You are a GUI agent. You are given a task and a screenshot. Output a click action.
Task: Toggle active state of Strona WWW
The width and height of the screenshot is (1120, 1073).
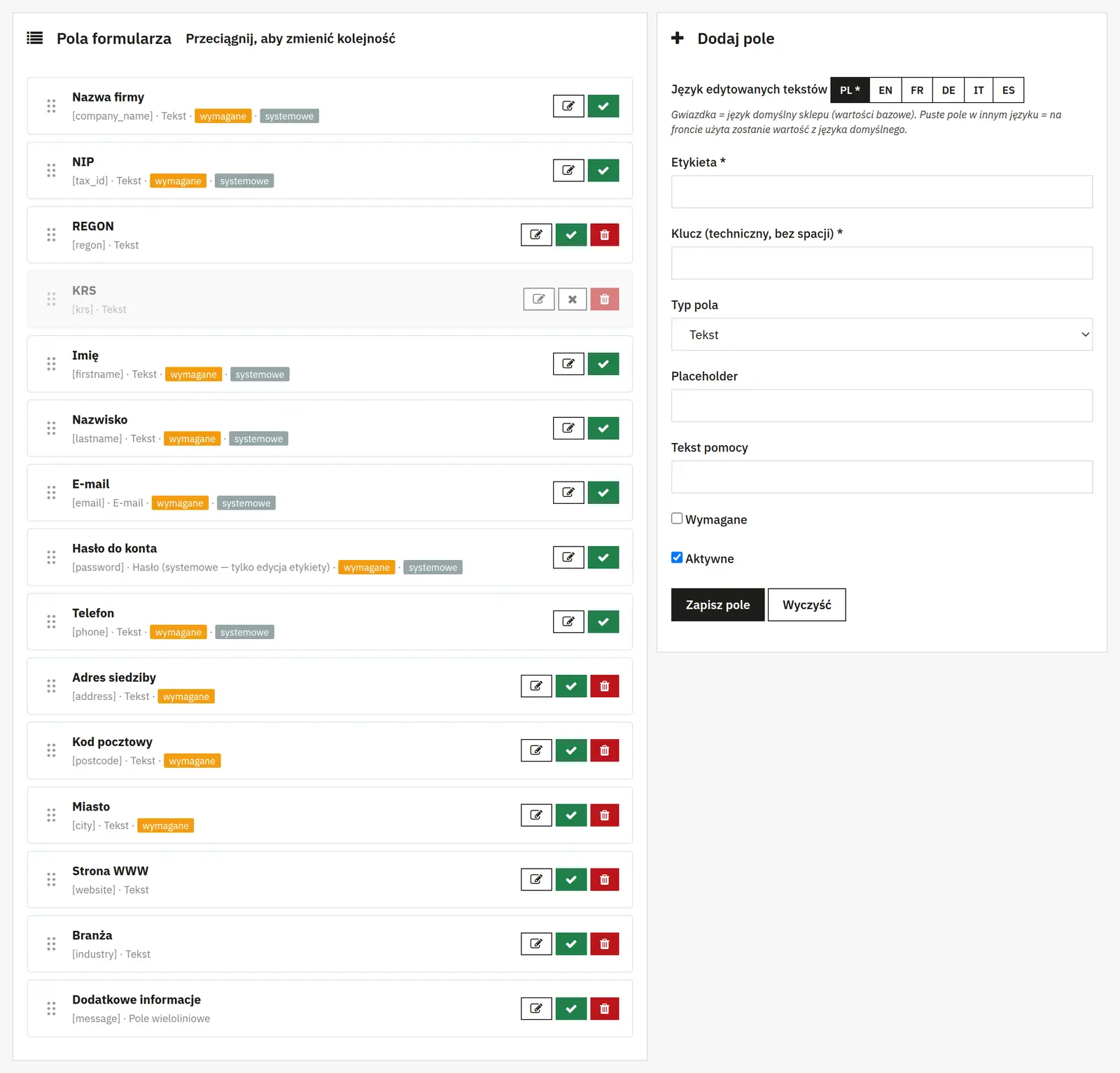(571, 879)
